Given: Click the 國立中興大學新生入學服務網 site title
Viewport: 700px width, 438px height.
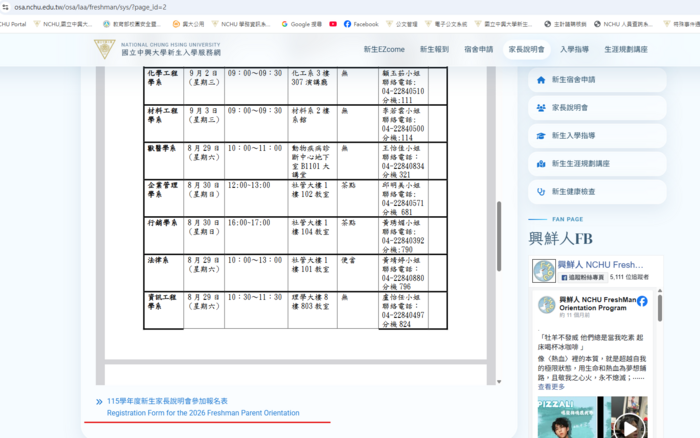Looking at the screenshot, I should tap(171, 53).
